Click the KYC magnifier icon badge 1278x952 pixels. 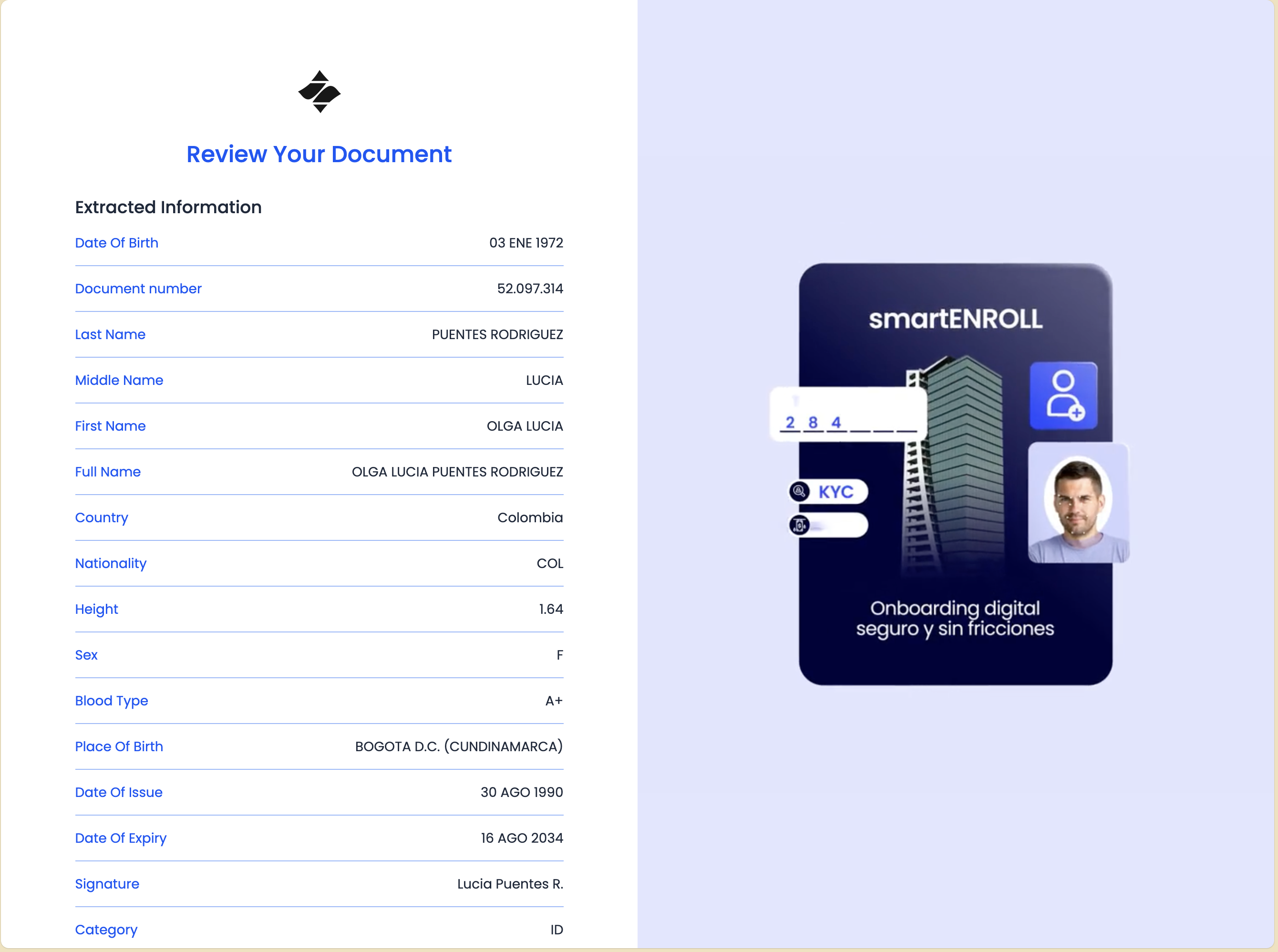[x=799, y=492]
